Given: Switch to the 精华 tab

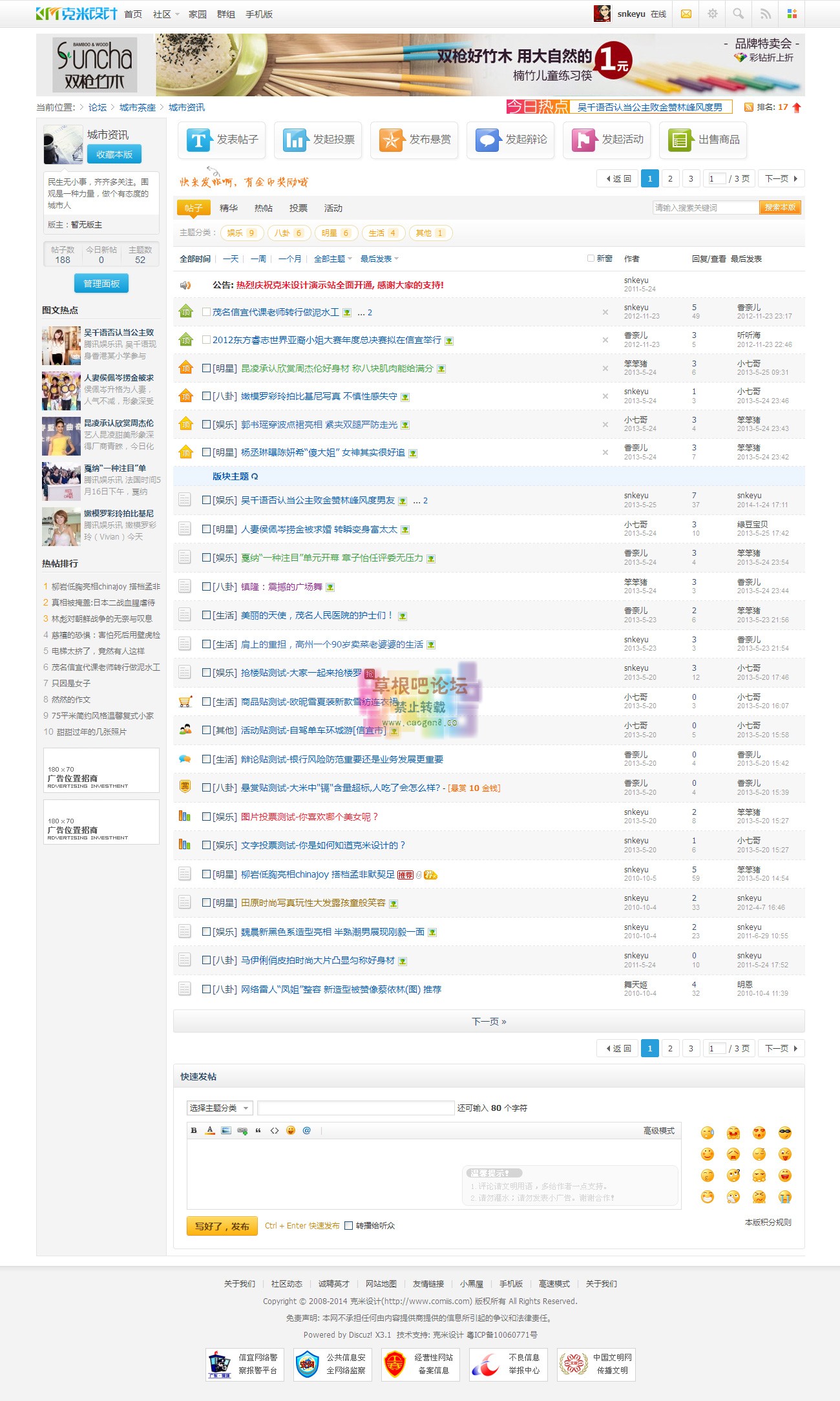Looking at the screenshot, I should tap(229, 208).
